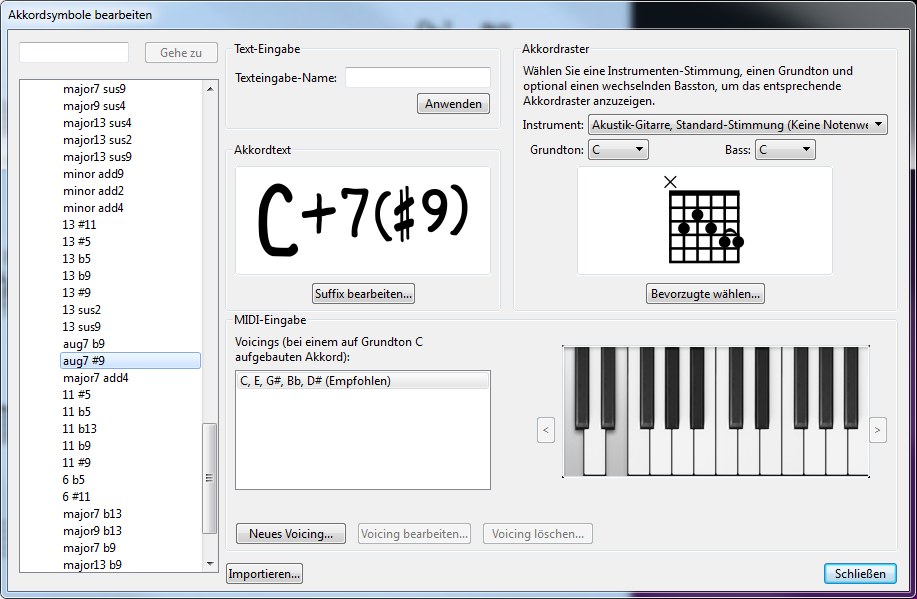Select highlighted 'aug7 #9' entry

130,360
